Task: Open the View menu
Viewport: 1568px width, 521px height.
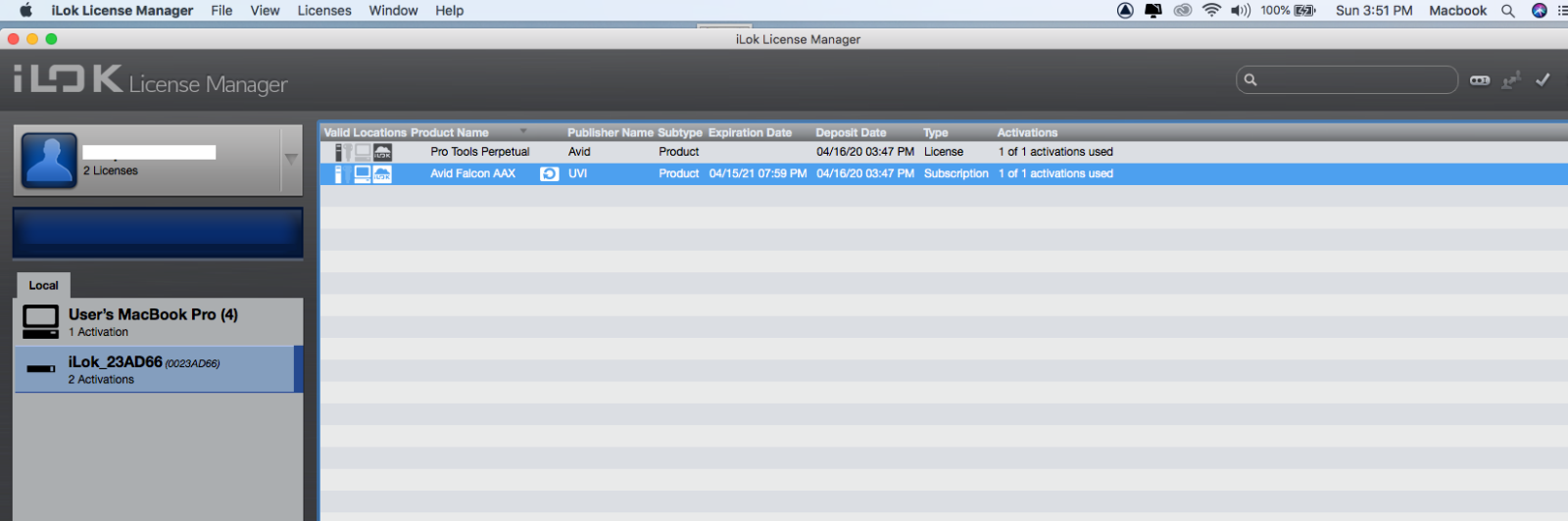Action: [265, 11]
